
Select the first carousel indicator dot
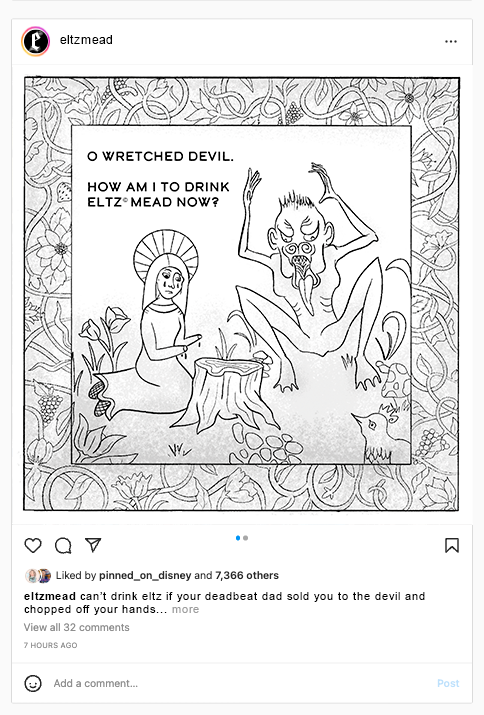pyautogui.click(x=238, y=538)
